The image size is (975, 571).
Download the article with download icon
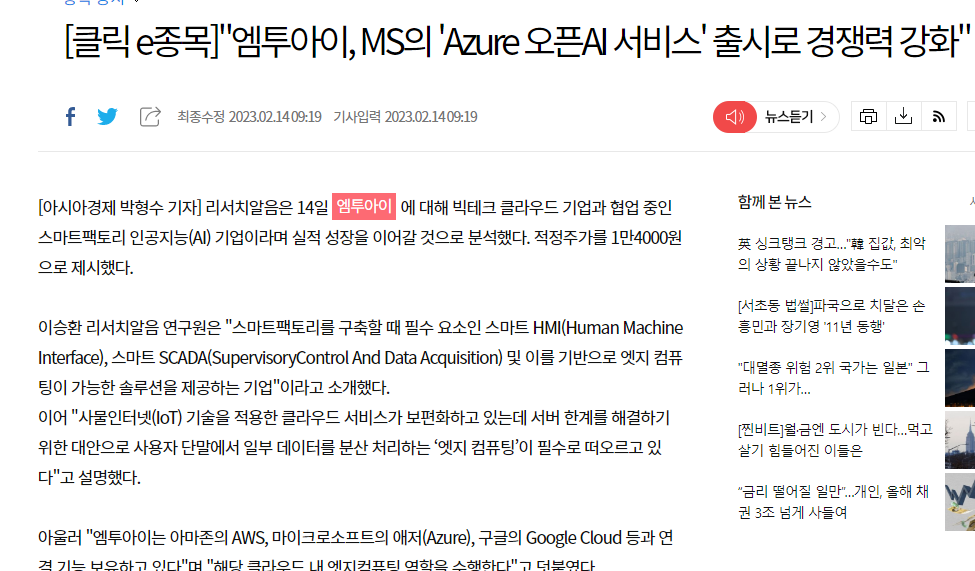(903, 117)
